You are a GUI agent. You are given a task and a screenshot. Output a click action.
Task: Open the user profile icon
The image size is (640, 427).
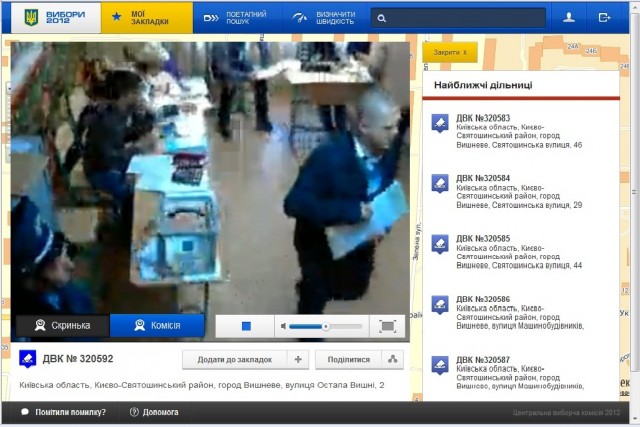coord(569,18)
